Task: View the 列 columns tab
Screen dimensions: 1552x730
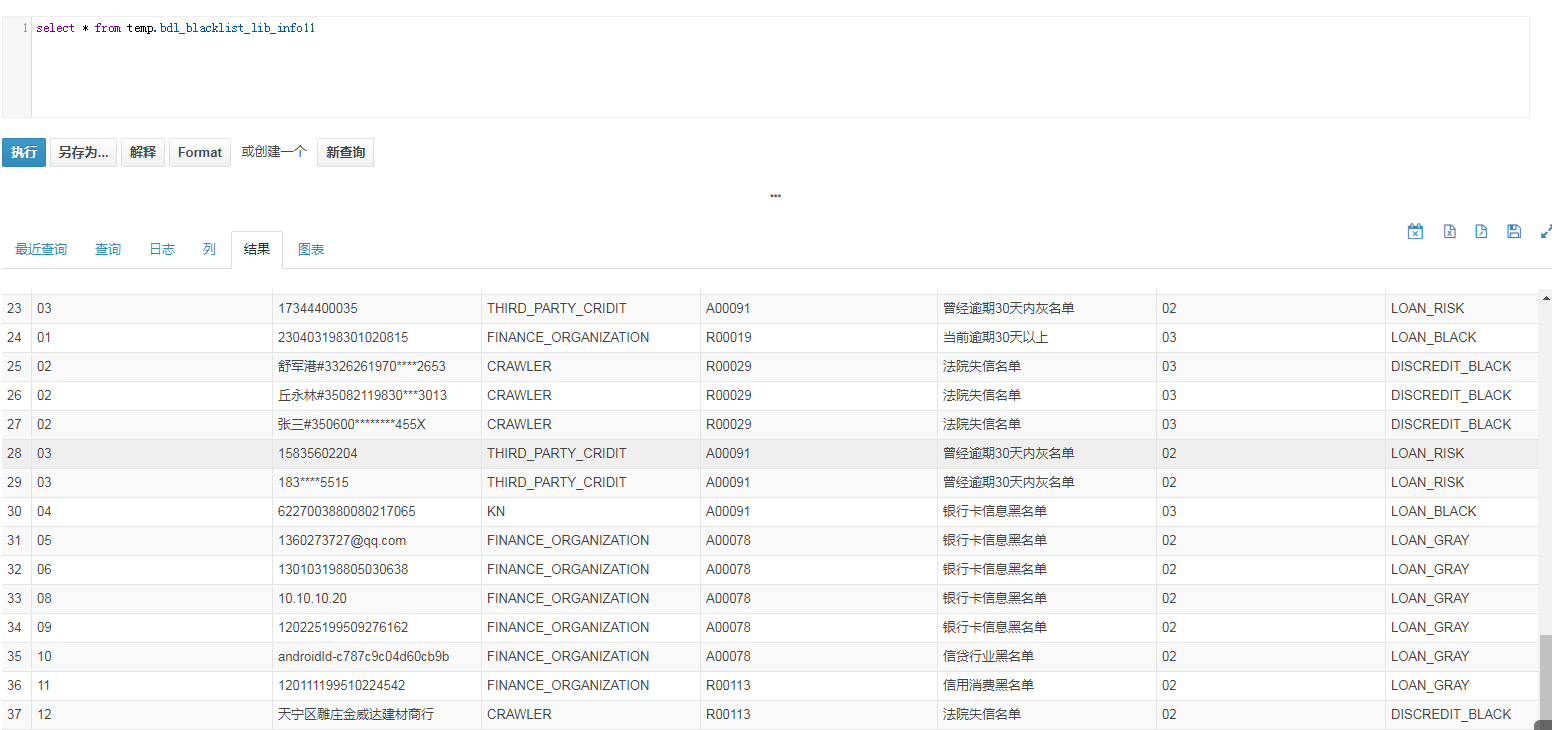Action: 209,249
